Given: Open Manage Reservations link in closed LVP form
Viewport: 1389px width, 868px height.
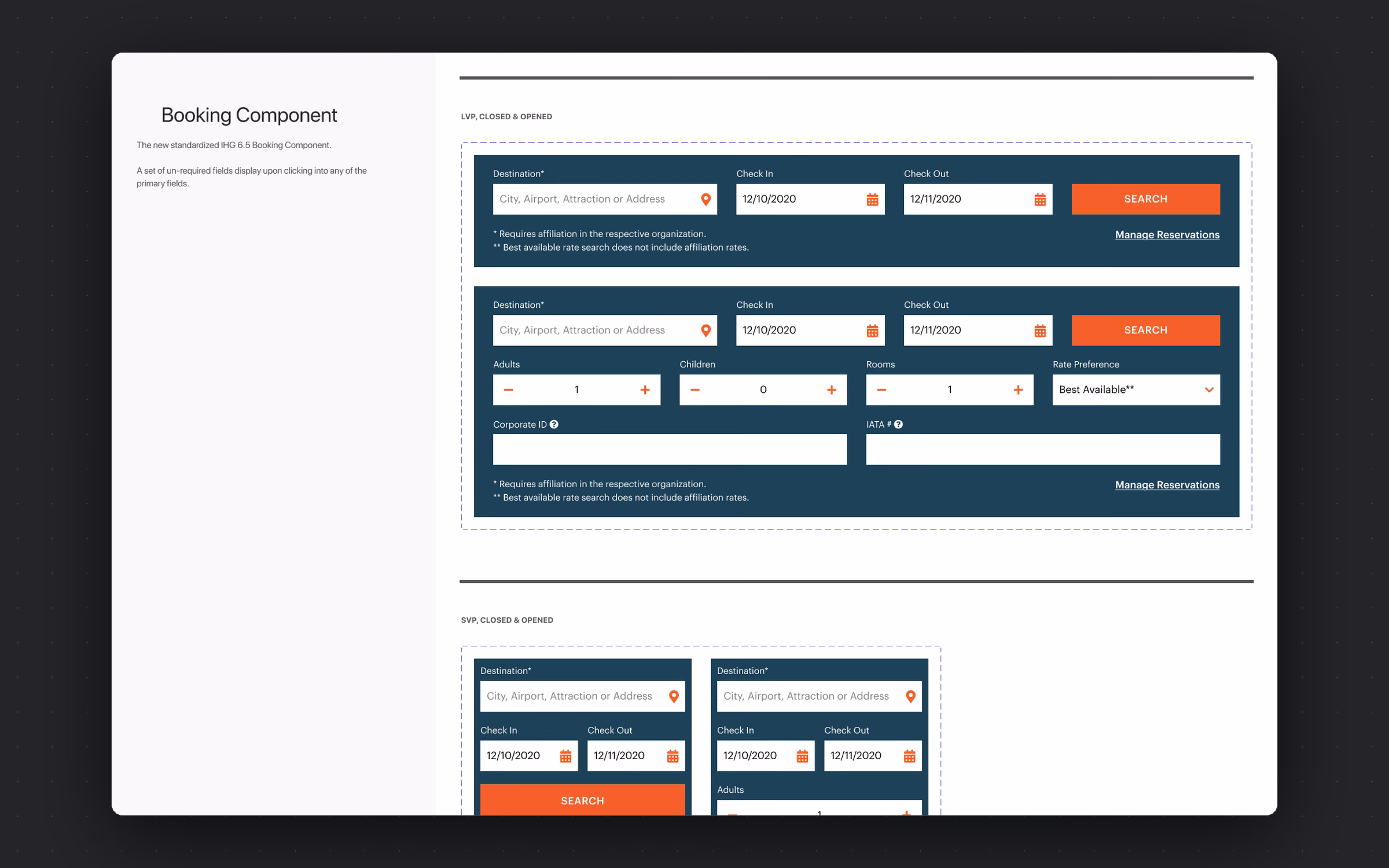Looking at the screenshot, I should click(x=1167, y=235).
